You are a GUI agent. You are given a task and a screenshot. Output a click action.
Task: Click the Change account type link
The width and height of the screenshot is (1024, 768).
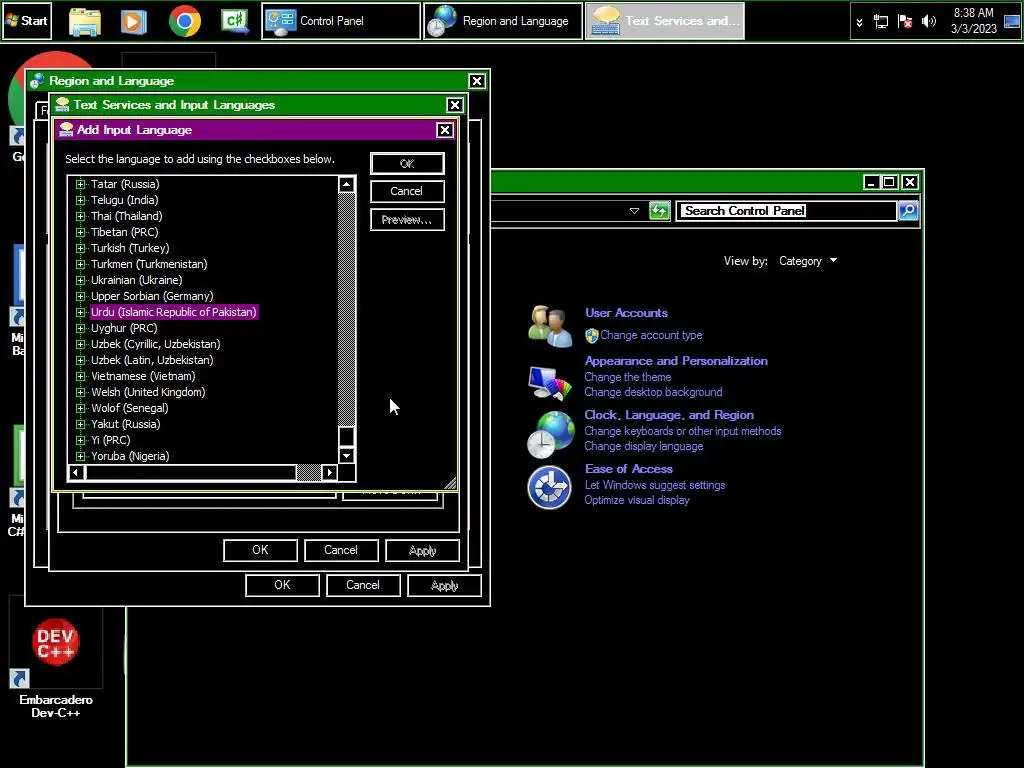(651, 335)
